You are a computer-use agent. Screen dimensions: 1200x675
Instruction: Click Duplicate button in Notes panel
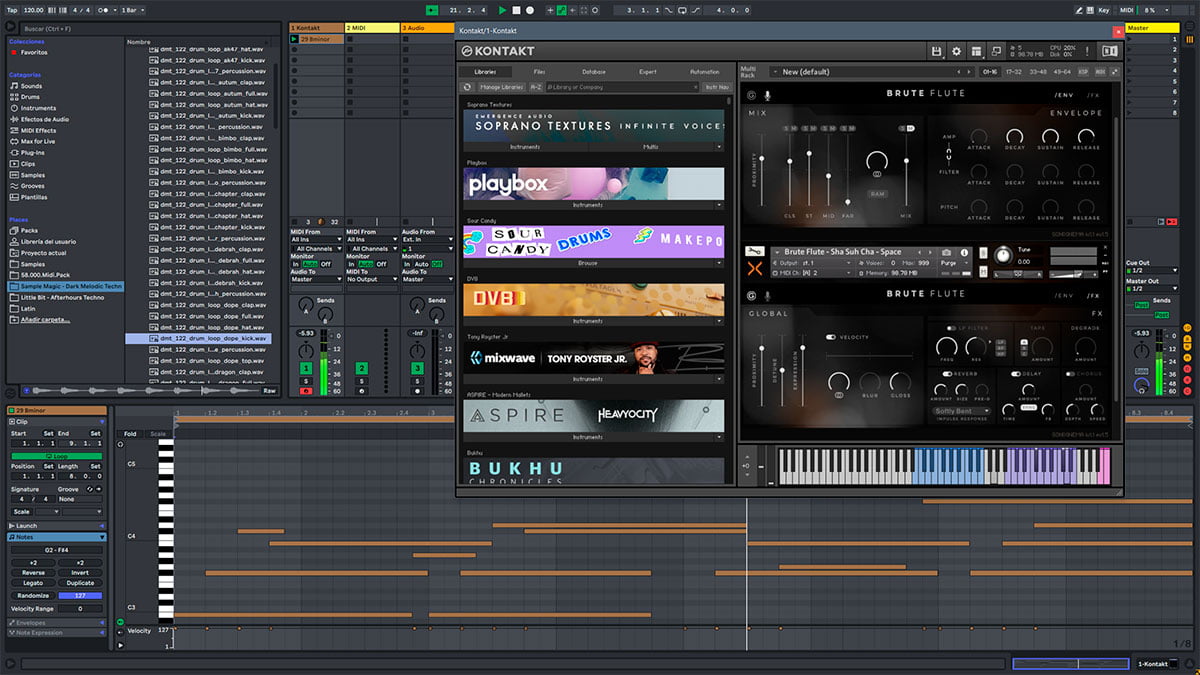(x=80, y=583)
